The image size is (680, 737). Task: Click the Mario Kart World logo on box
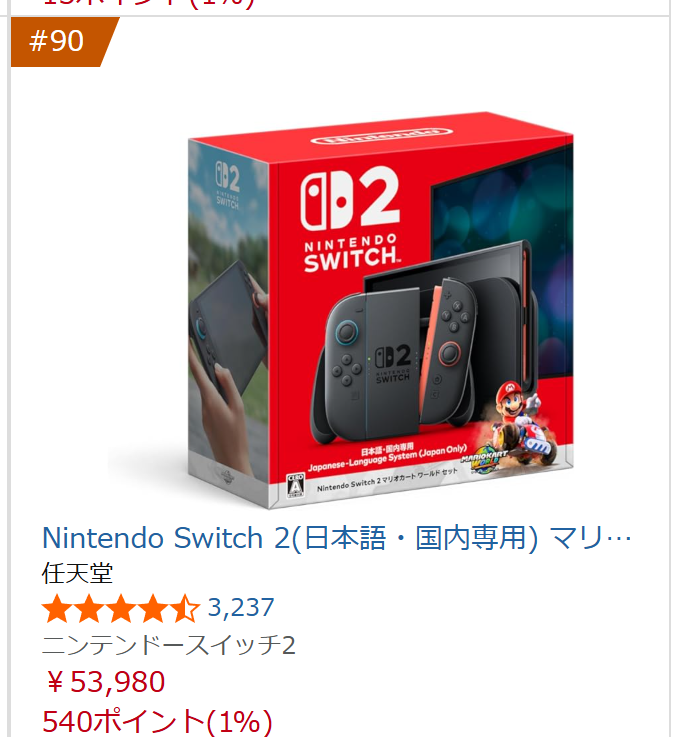point(483,462)
